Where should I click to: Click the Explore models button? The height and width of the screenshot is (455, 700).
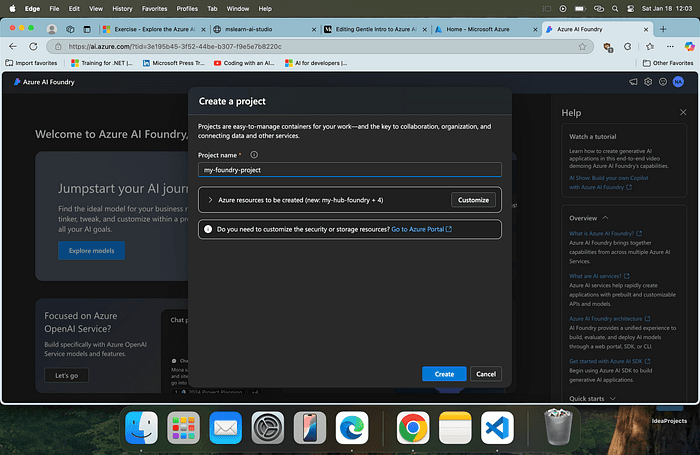pos(92,250)
